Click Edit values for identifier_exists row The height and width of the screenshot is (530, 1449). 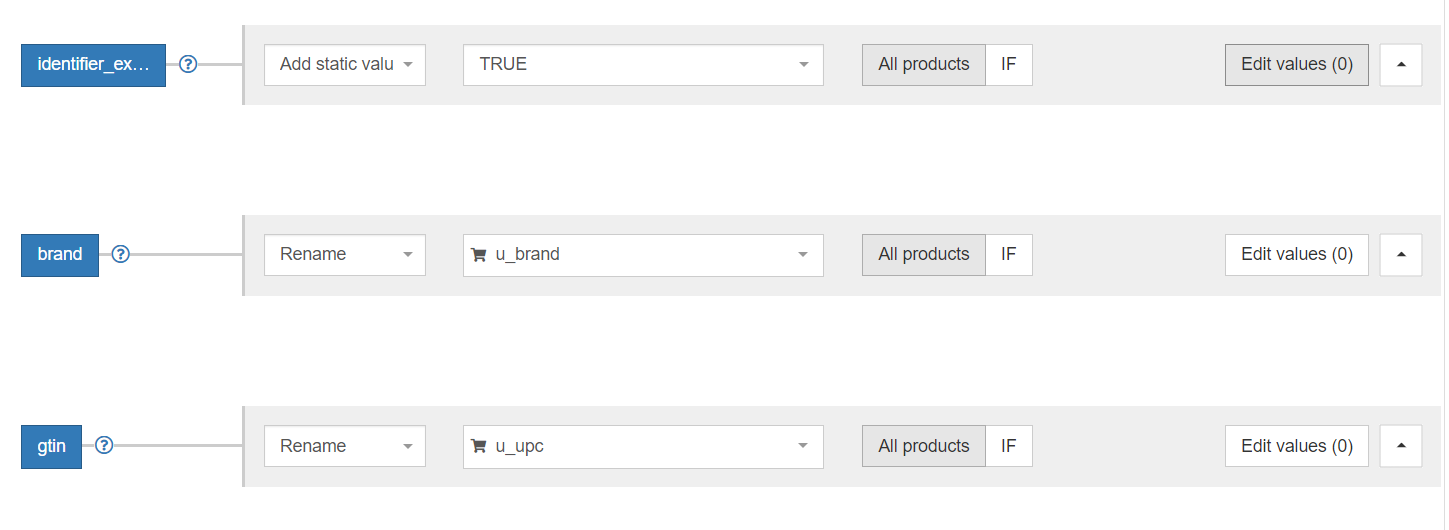1296,64
